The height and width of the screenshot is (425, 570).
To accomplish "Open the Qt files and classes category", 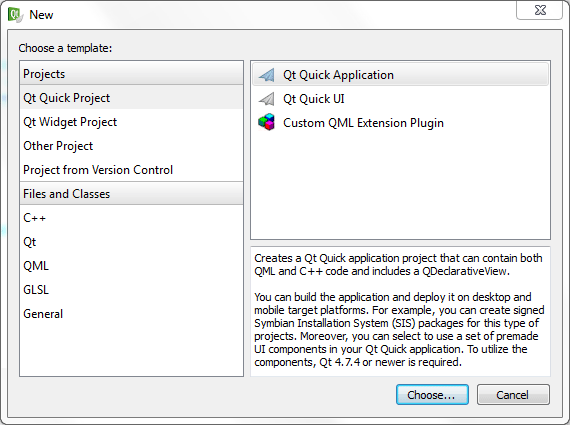I will [131, 242].
